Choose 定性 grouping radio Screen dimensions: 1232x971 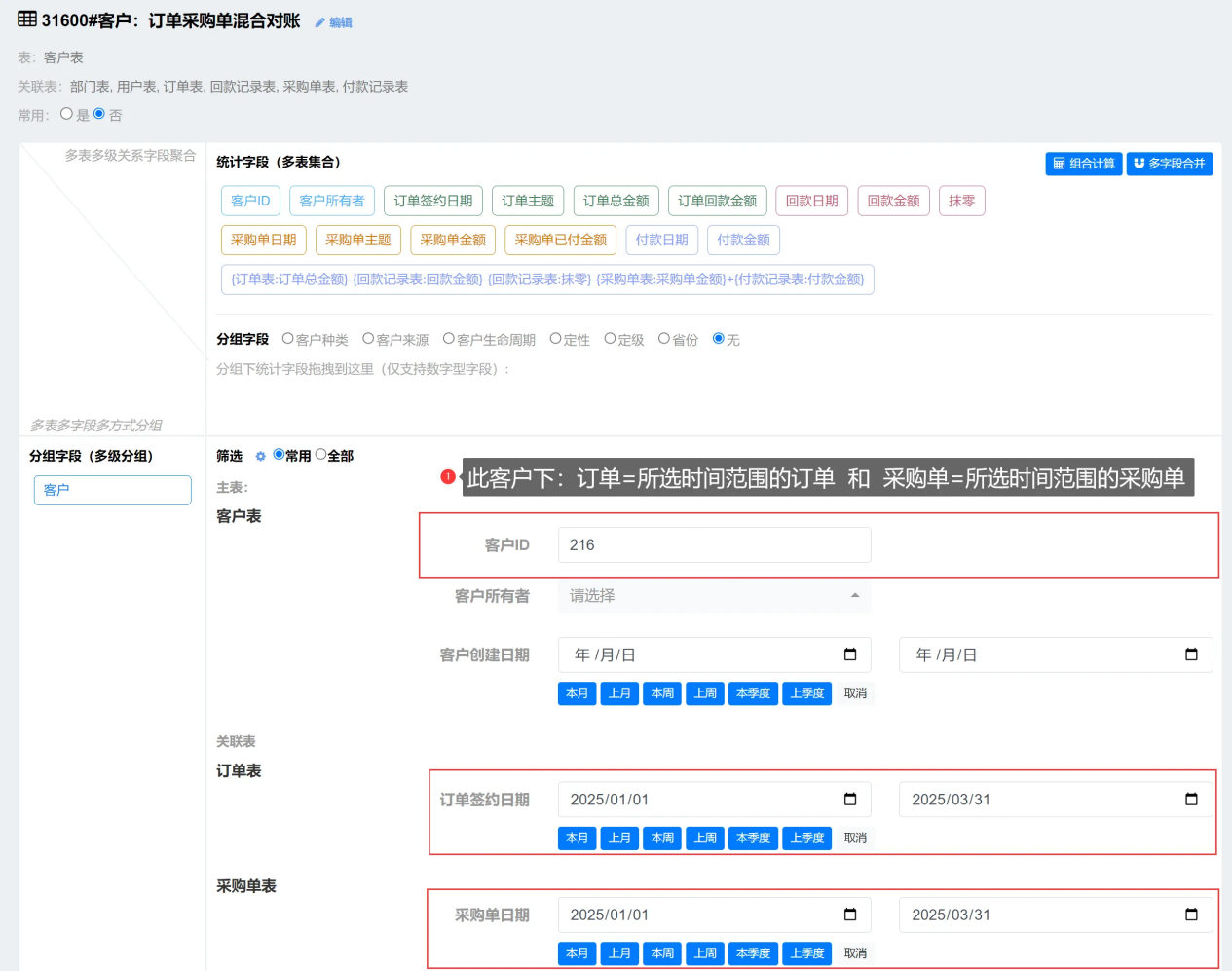[x=555, y=339]
